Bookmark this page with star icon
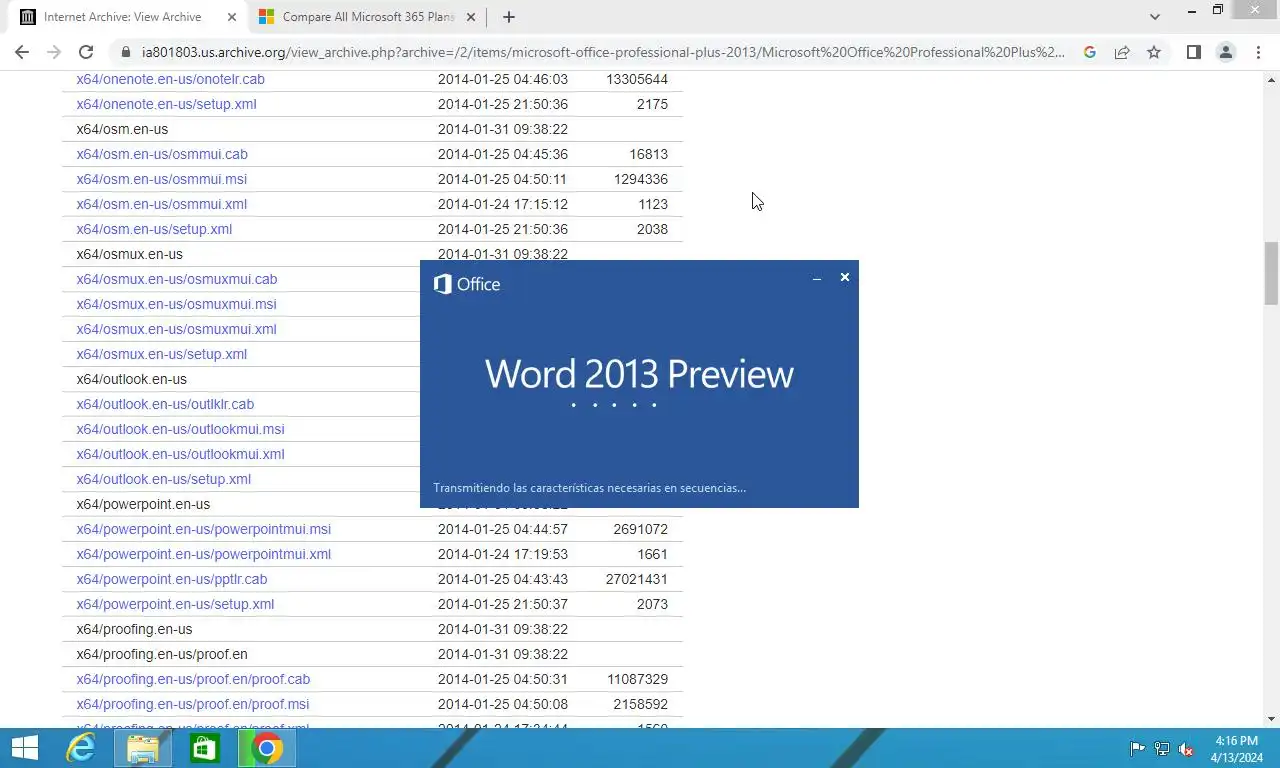The image size is (1280, 768). 1154,52
